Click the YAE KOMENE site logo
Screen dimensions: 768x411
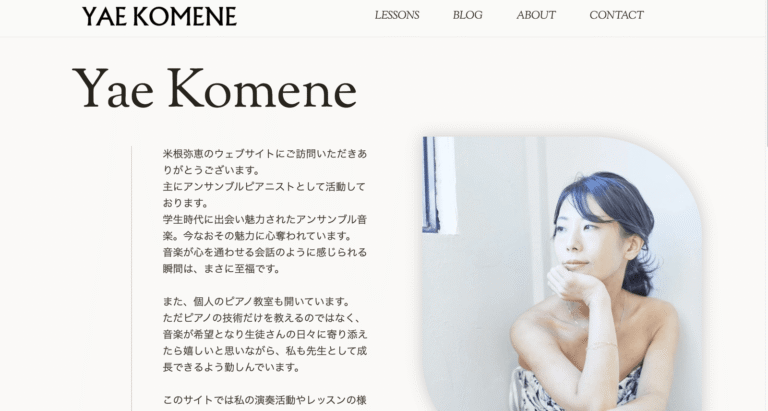click(x=159, y=16)
